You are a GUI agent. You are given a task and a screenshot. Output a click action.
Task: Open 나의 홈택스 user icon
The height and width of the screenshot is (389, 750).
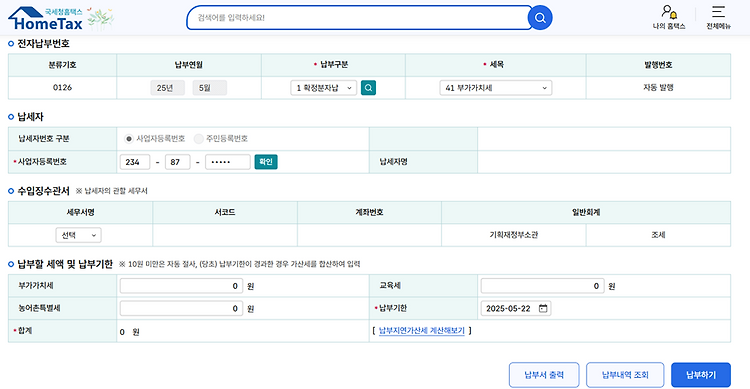click(x=669, y=17)
